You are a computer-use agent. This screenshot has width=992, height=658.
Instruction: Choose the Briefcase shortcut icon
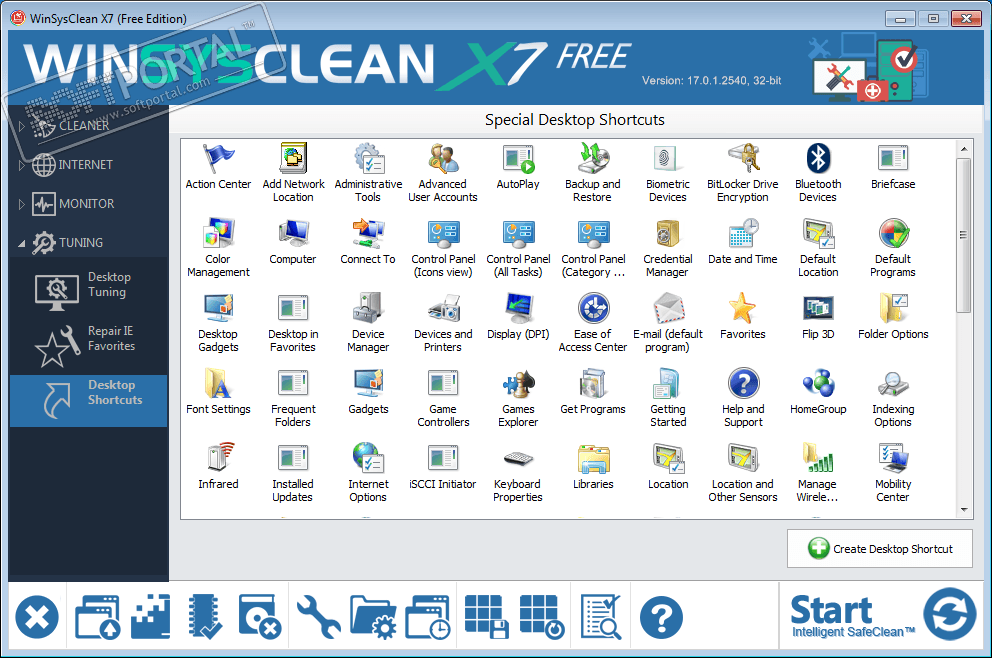[893, 166]
